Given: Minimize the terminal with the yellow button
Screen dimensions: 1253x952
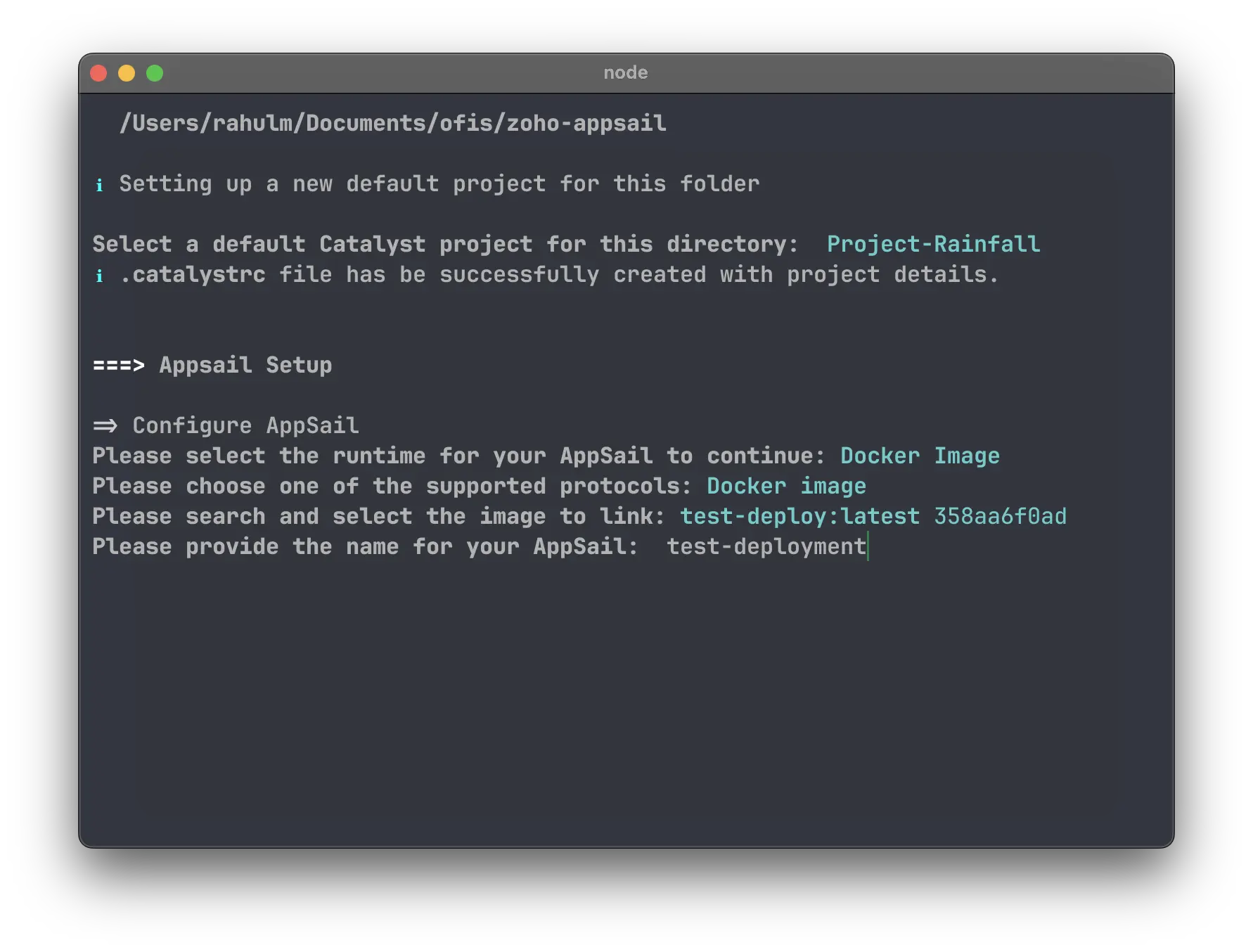Looking at the screenshot, I should coord(127,73).
